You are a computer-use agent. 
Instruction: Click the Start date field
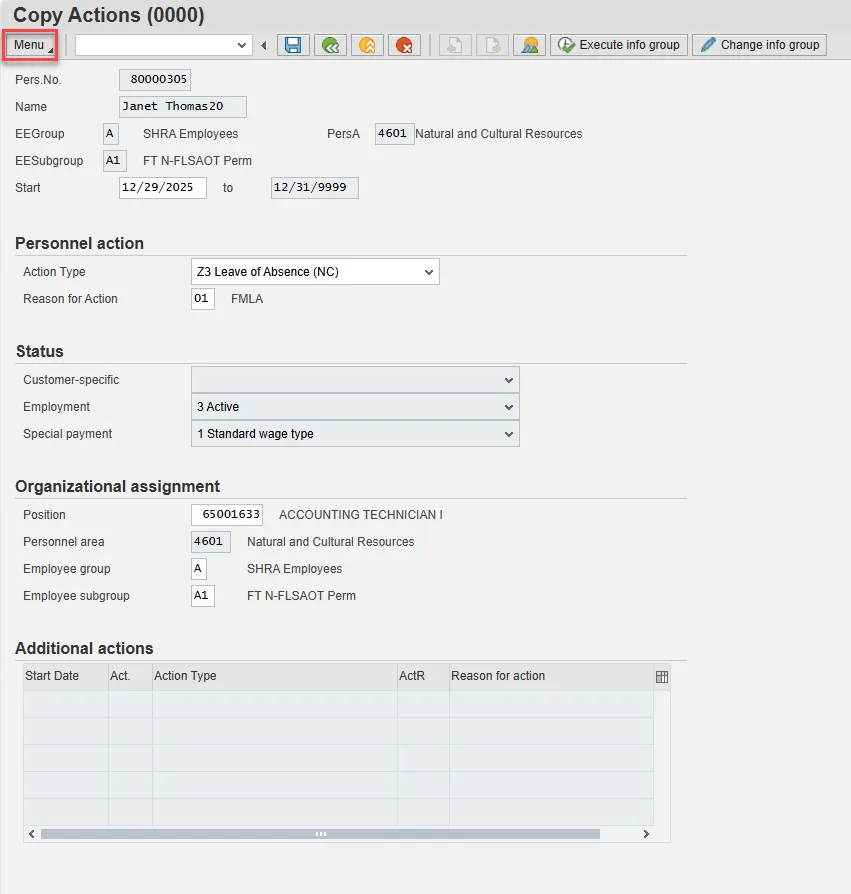(x=162, y=188)
